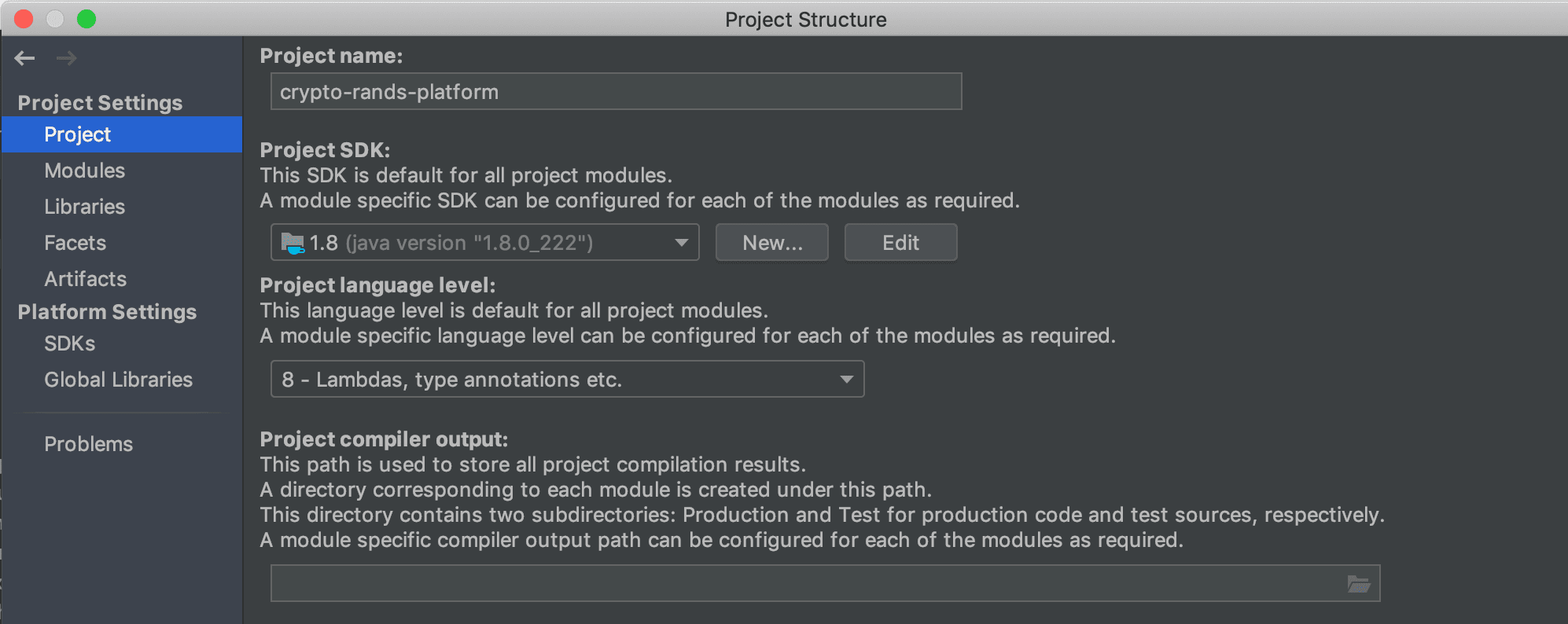The width and height of the screenshot is (1568, 624).
Task: Click the forward navigation arrow
Action: tap(67, 58)
